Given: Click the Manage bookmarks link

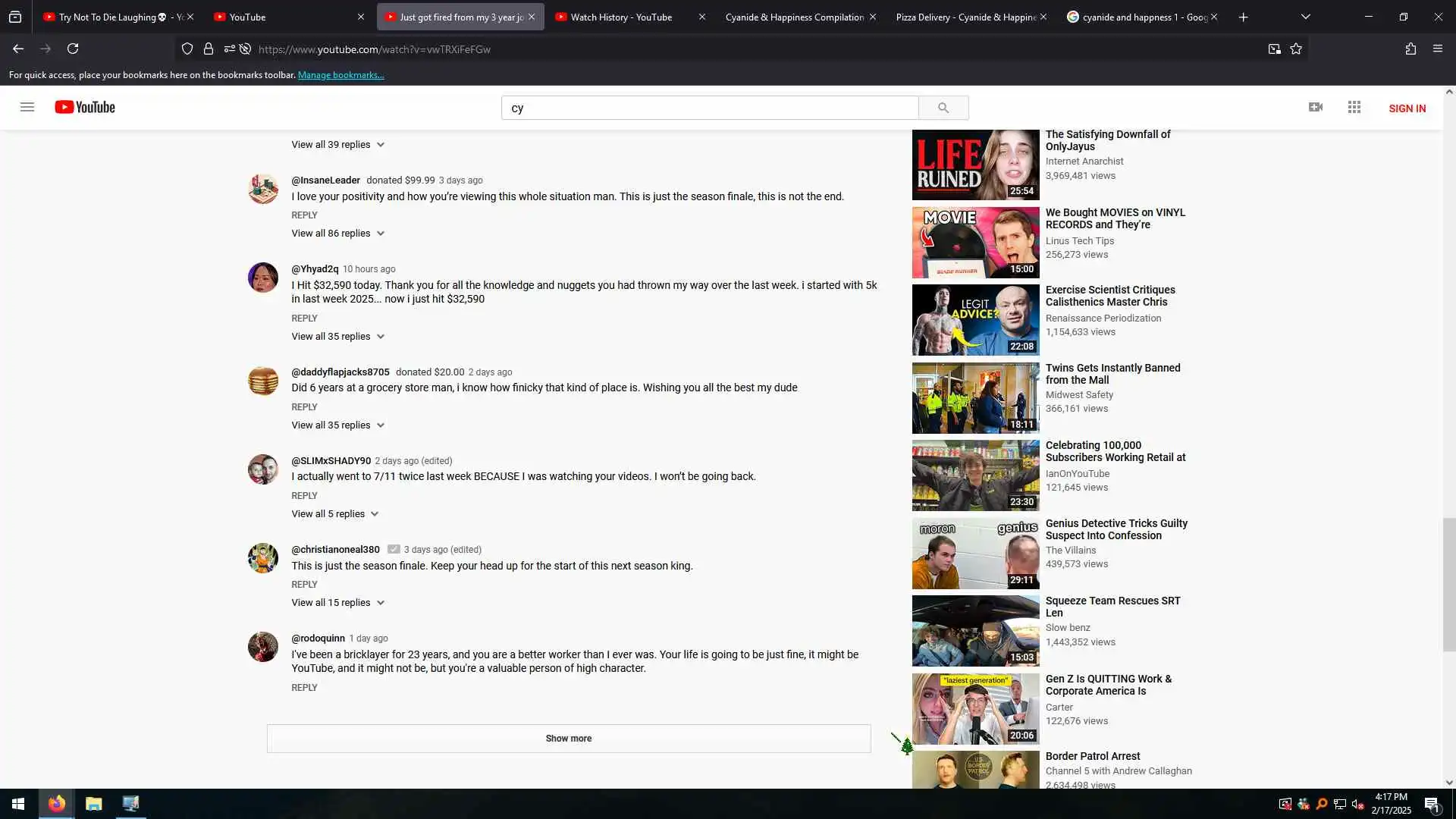Looking at the screenshot, I should 340,75.
